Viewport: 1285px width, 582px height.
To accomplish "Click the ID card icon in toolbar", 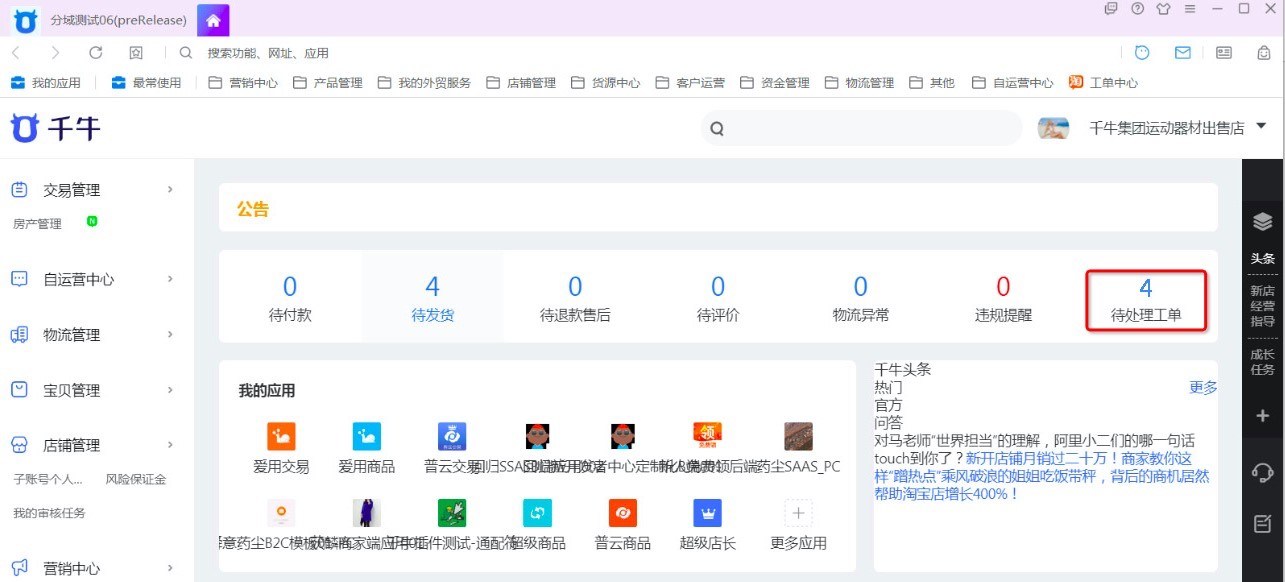I will coord(1224,52).
